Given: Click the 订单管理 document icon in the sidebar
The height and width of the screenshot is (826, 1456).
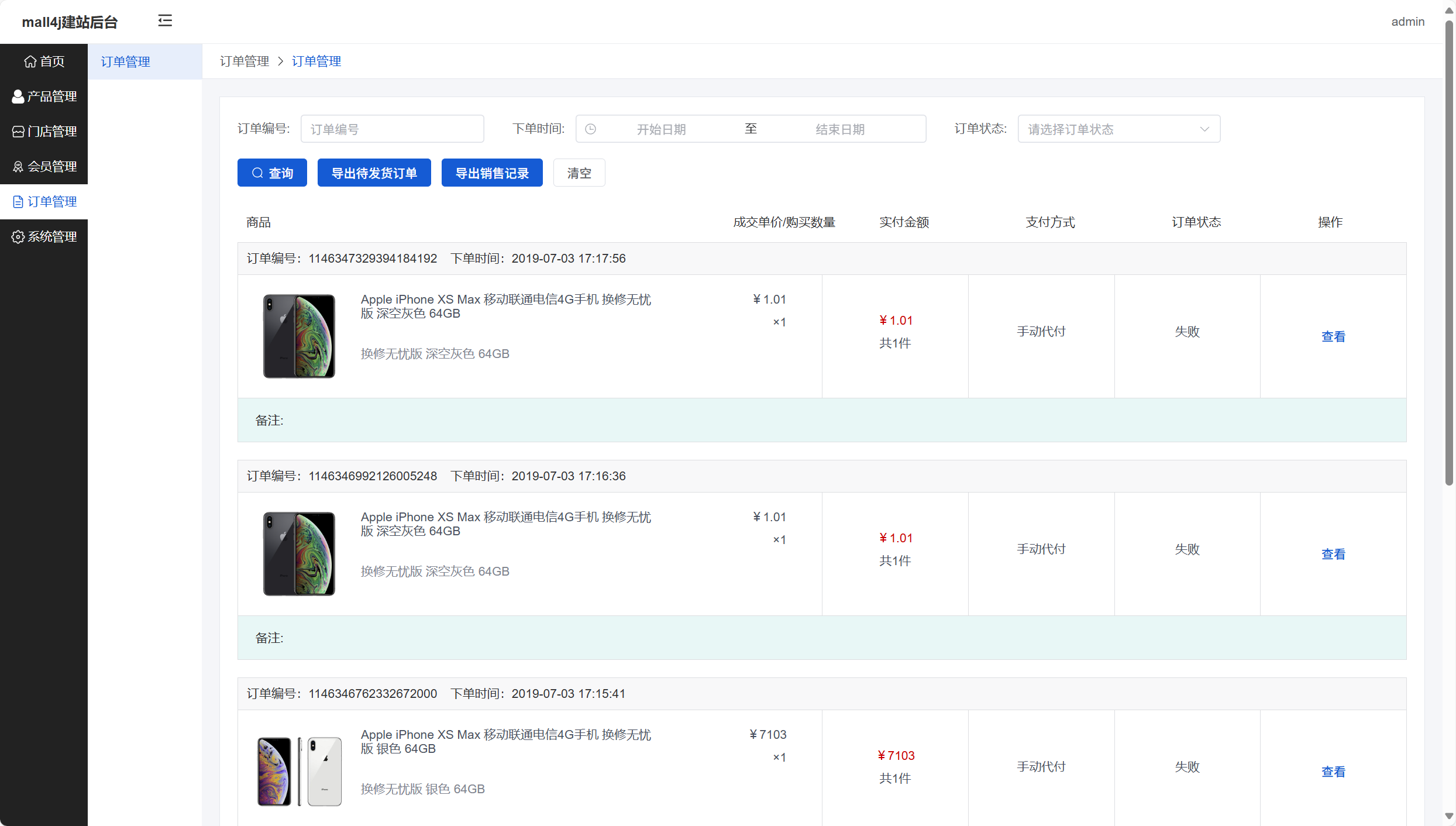Looking at the screenshot, I should pos(18,202).
